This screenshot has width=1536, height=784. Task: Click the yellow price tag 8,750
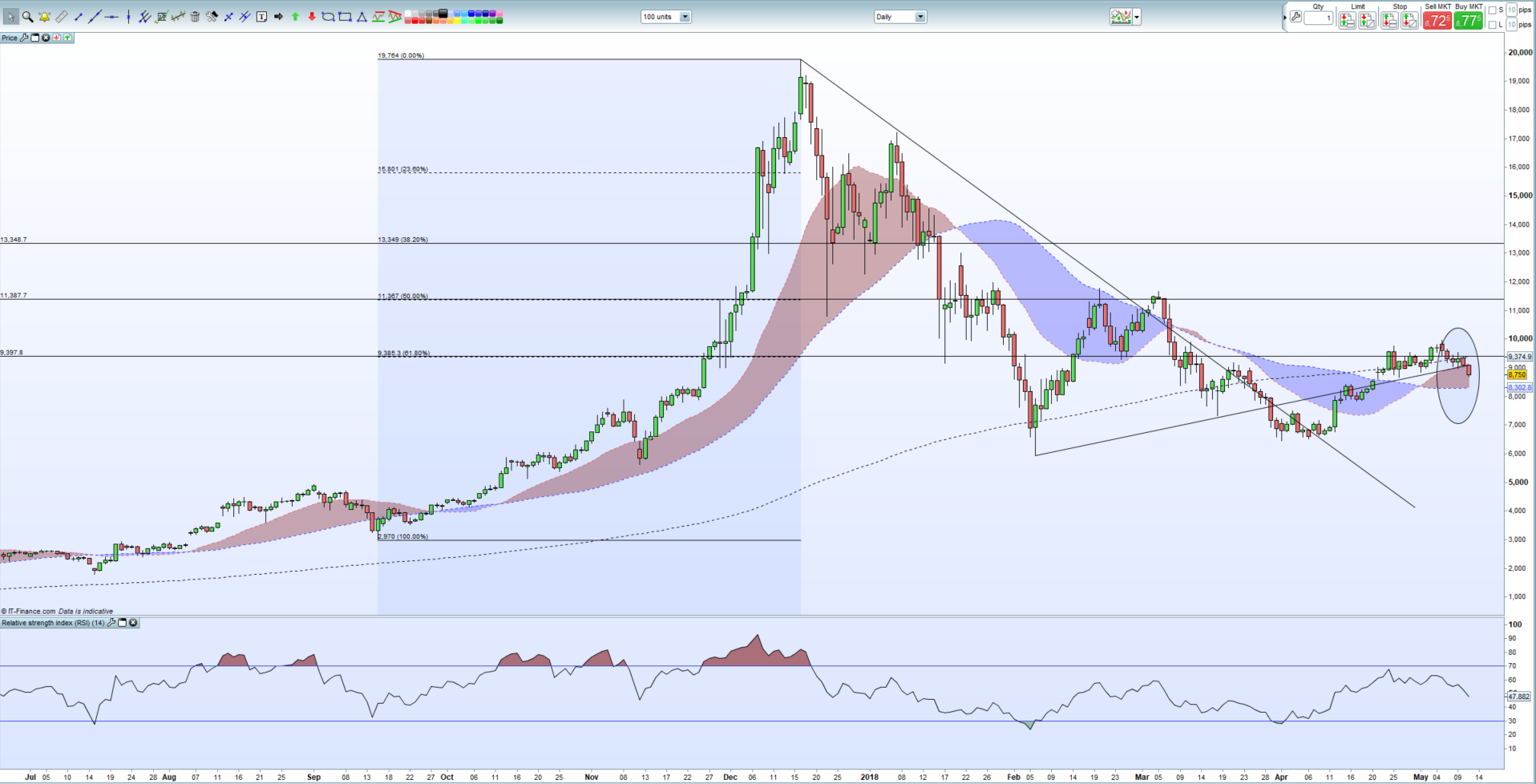coord(1517,374)
